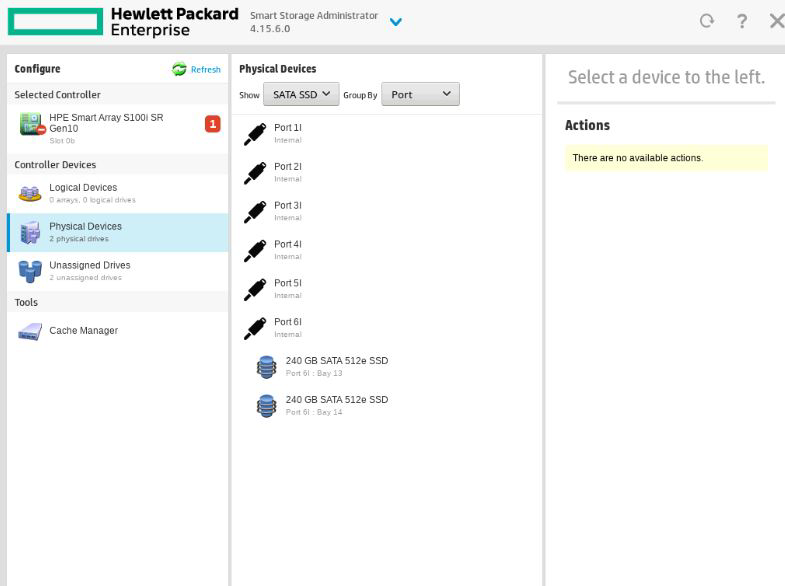Click the refresh icon in the top bar
Image resolution: width=785 pixels, height=586 pixels.
pyautogui.click(x=707, y=21)
